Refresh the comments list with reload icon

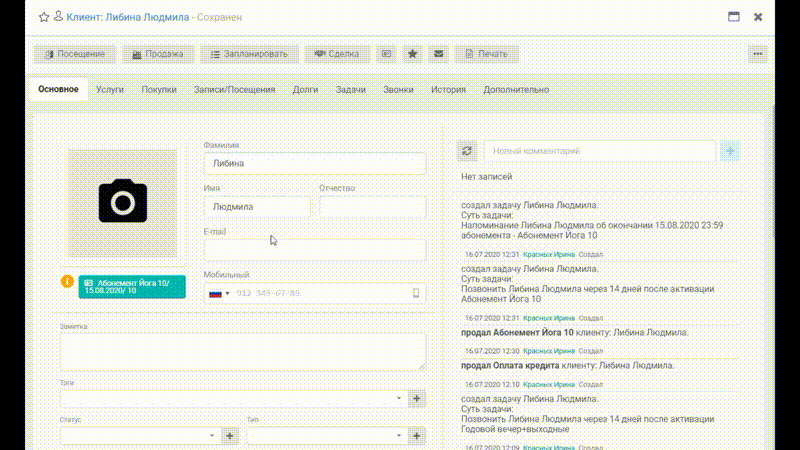[x=467, y=151]
